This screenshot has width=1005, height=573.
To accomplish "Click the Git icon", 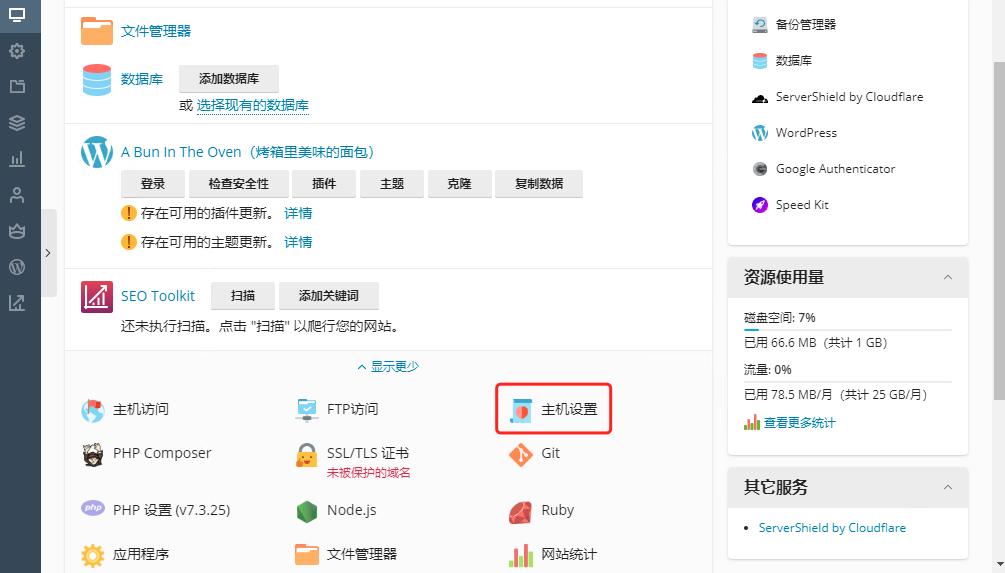I will click(x=521, y=454).
